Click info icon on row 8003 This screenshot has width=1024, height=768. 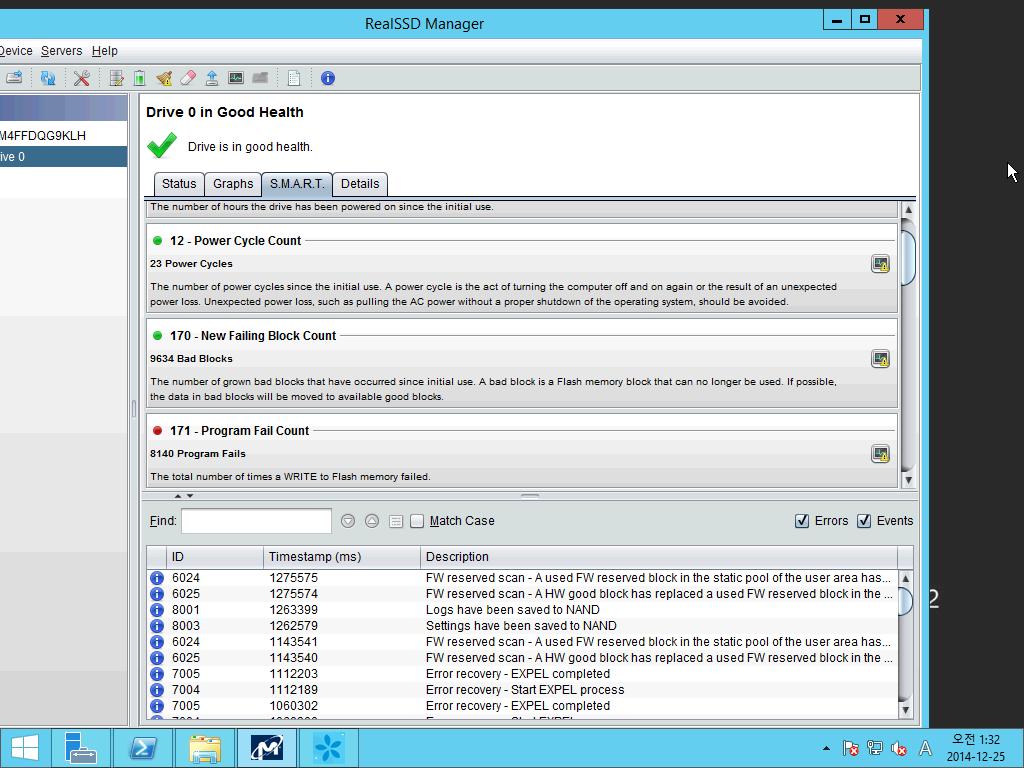coord(157,626)
